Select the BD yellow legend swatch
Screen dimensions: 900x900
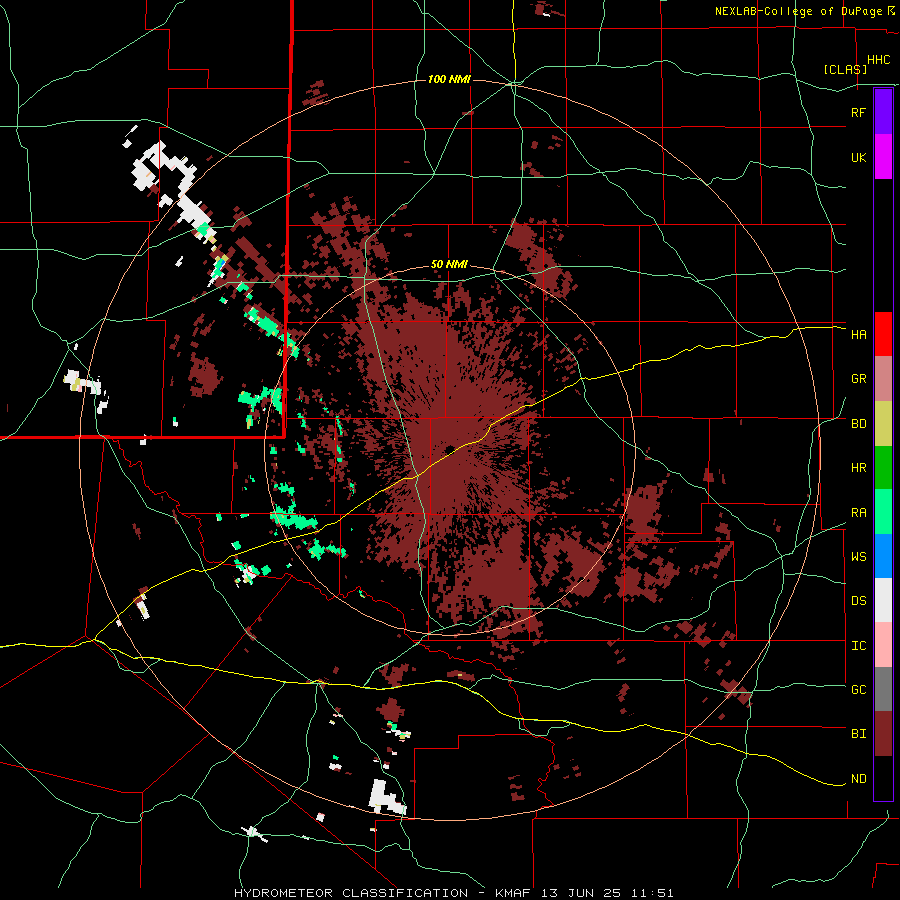pyautogui.click(x=883, y=424)
